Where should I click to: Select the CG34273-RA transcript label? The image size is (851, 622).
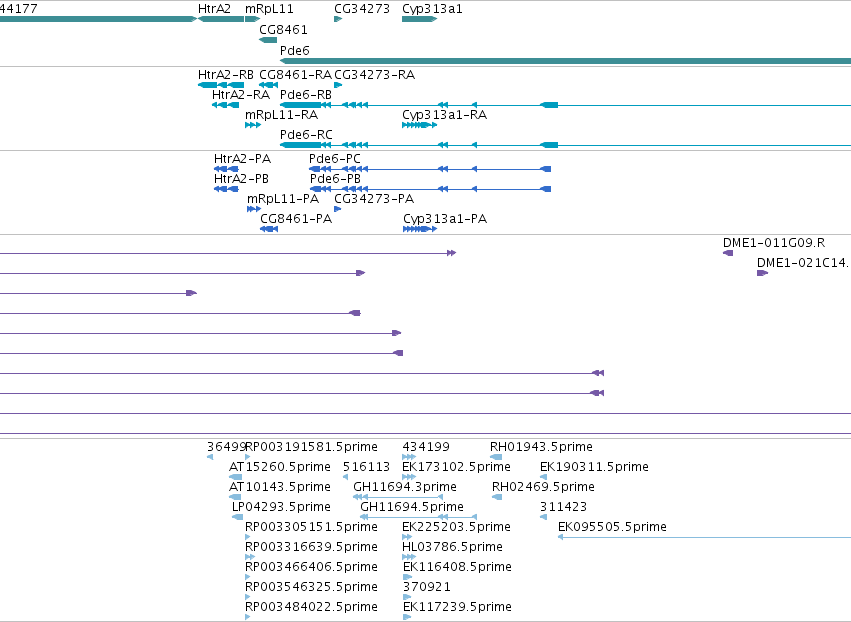point(374,75)
